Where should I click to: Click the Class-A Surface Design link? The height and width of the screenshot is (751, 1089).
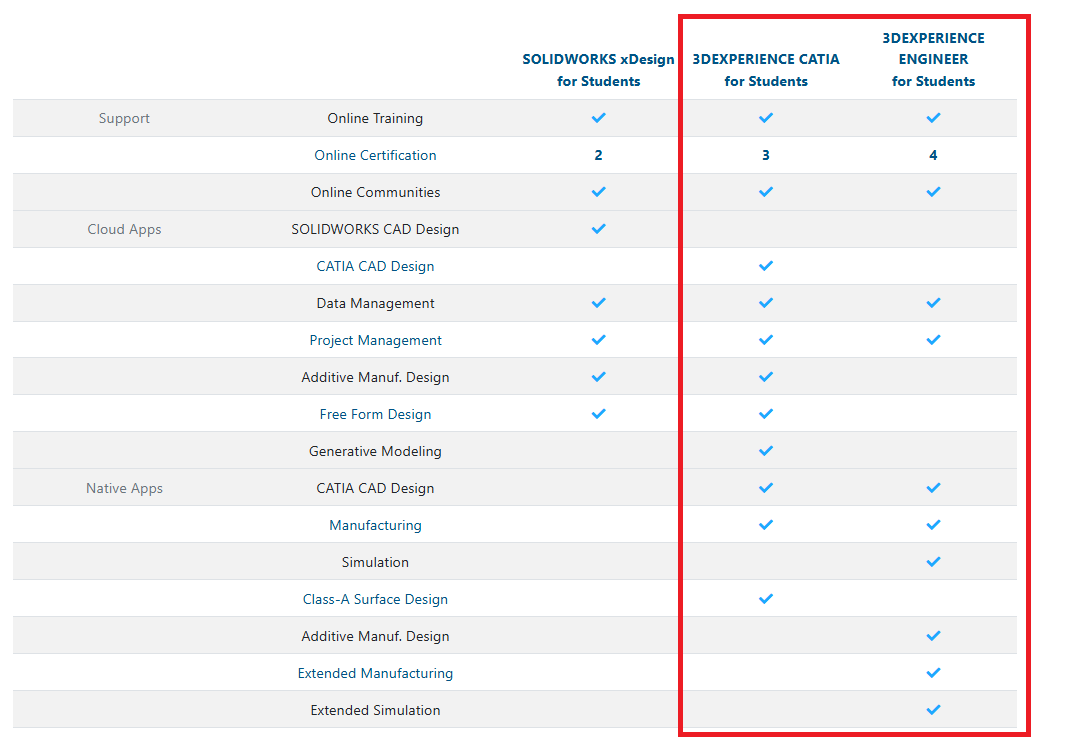pyautogui.click(x=375, y=599)
